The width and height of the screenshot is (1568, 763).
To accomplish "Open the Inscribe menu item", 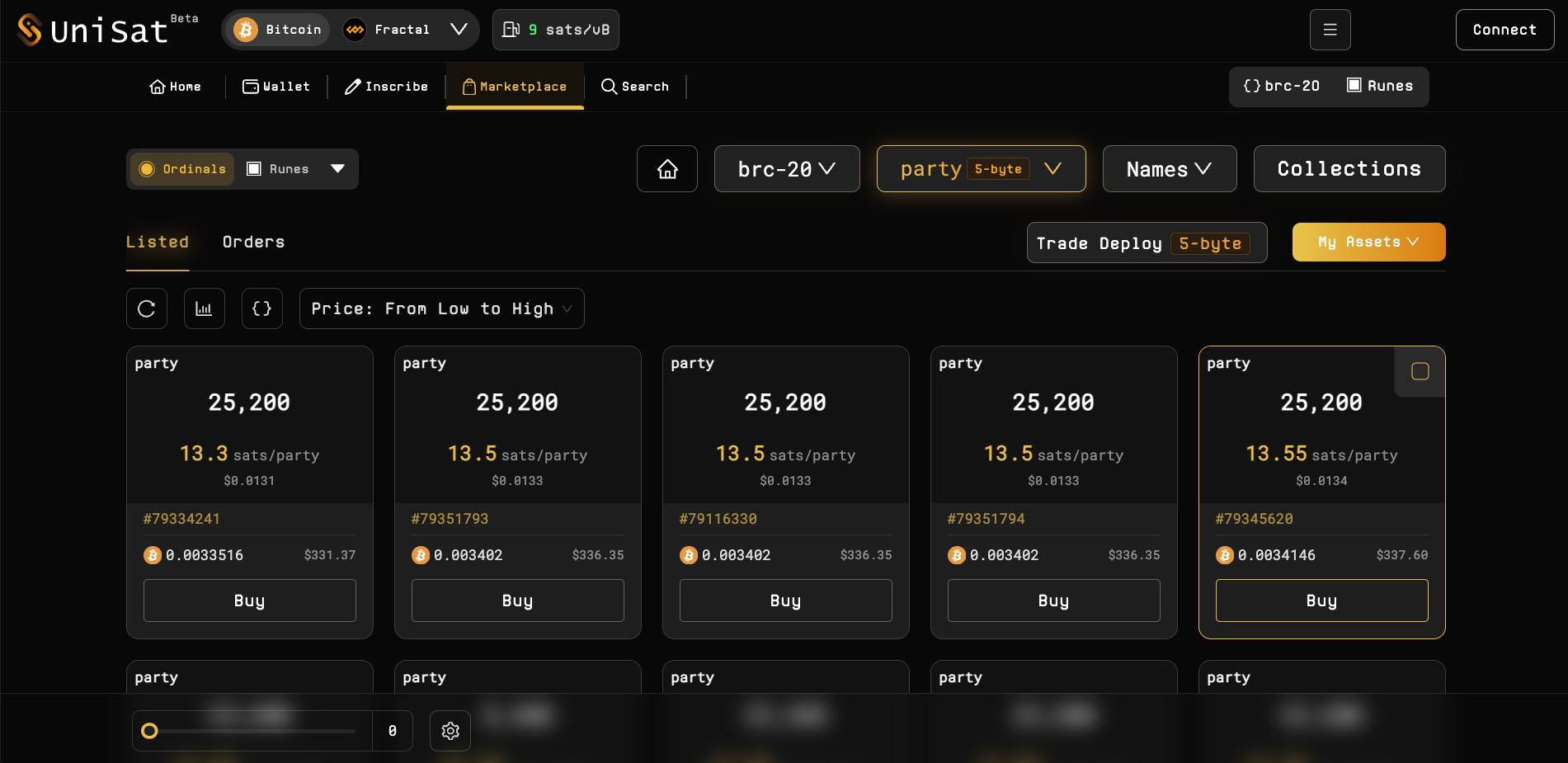I will (386, 87).
